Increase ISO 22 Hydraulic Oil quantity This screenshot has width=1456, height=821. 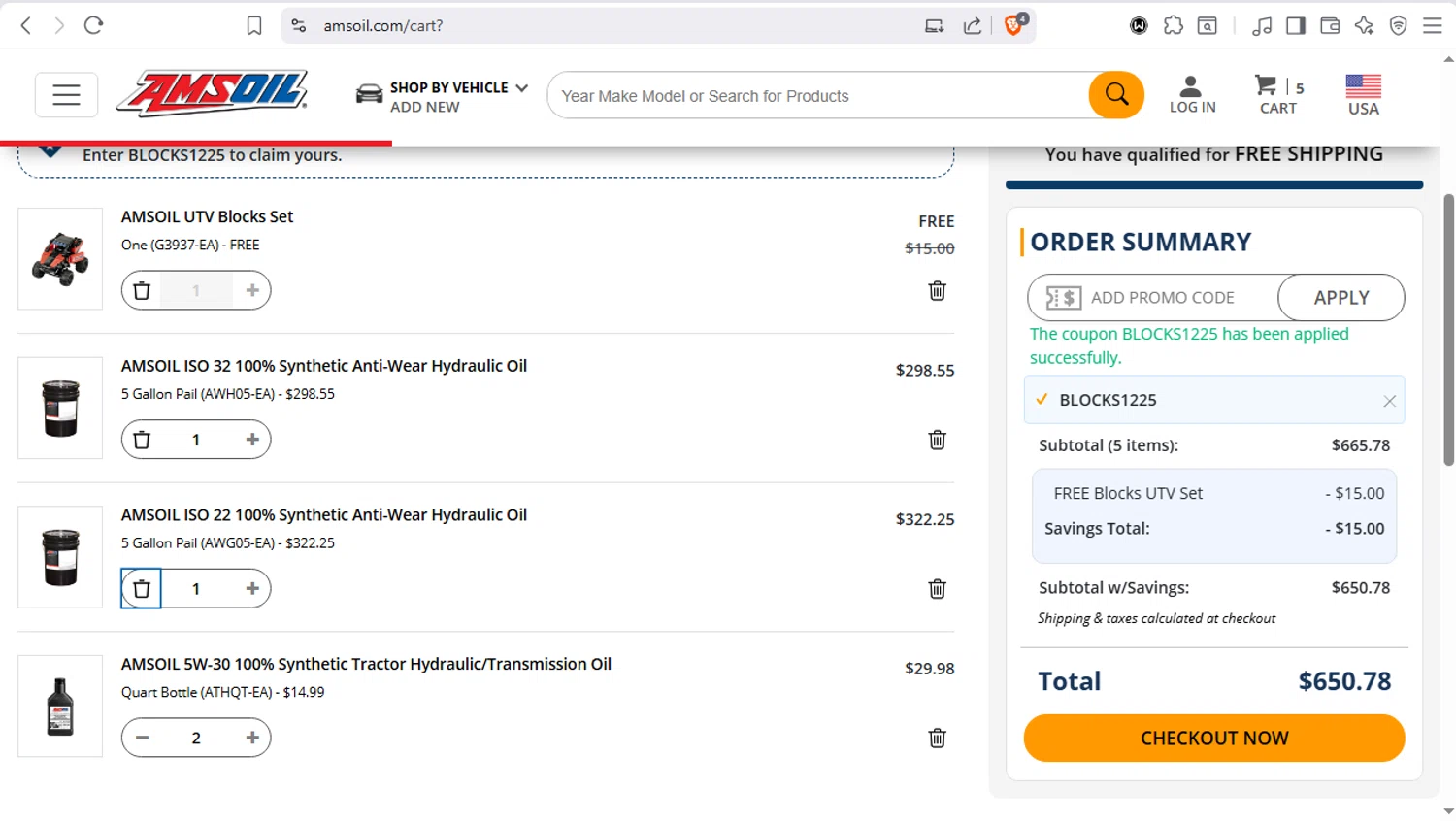click(x=252, y=589)
